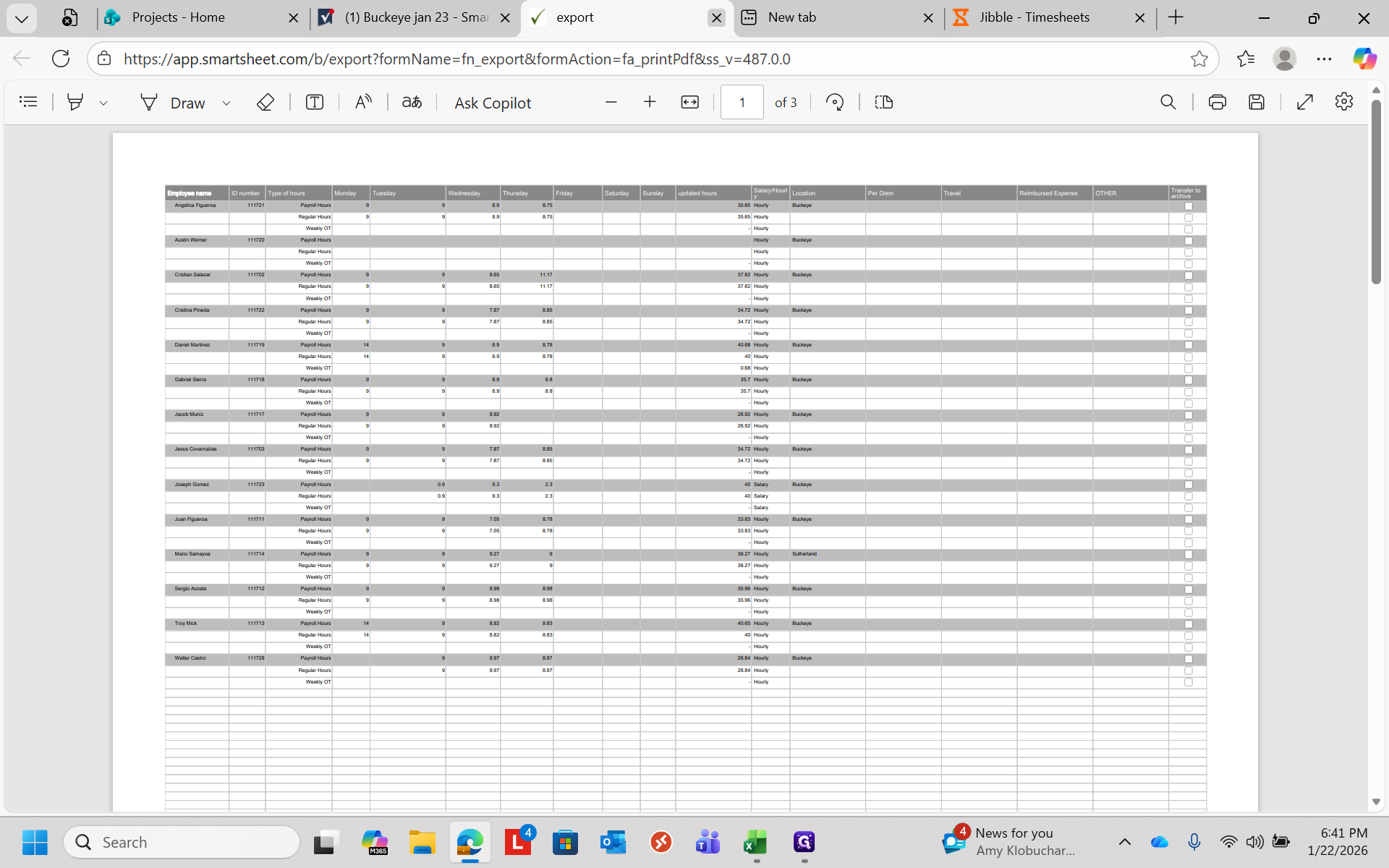Viewport: 1389px width, 868px height.
Task: Switch to the Jibble - Timesheets tab
Action: (x=1034, y=17)
